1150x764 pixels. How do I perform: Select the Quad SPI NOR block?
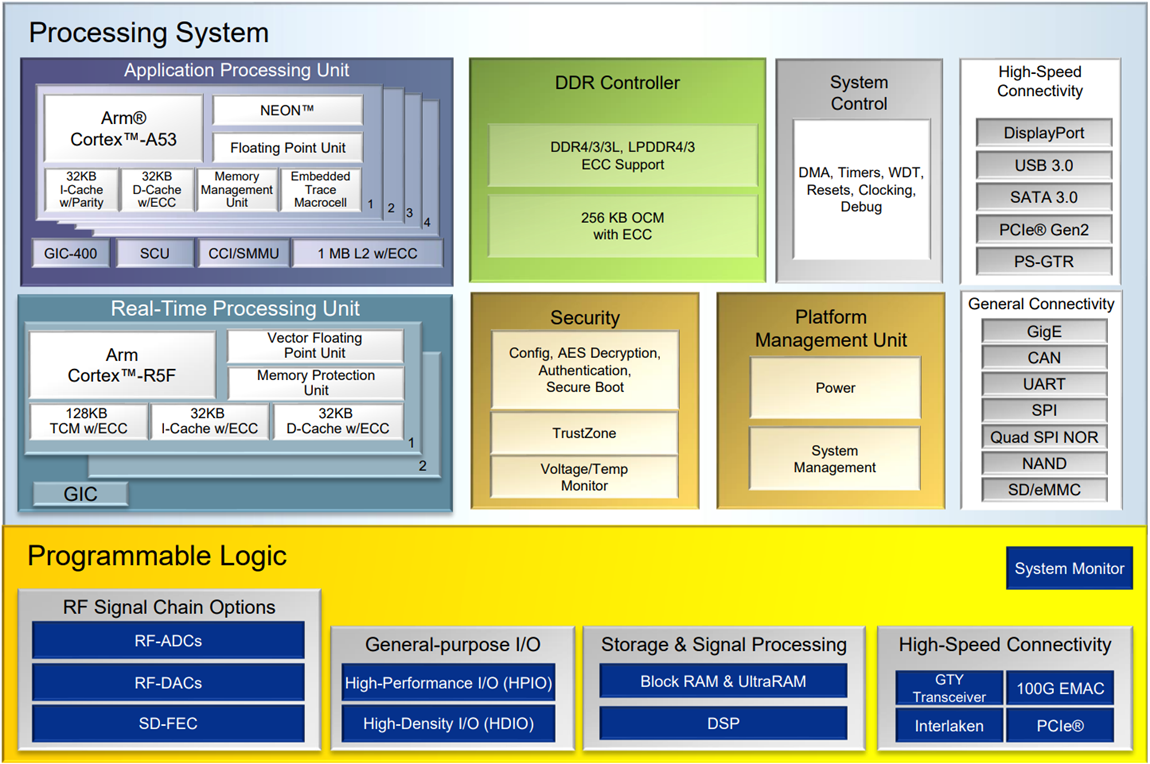pyautogui.click(x=1044, y=437)
